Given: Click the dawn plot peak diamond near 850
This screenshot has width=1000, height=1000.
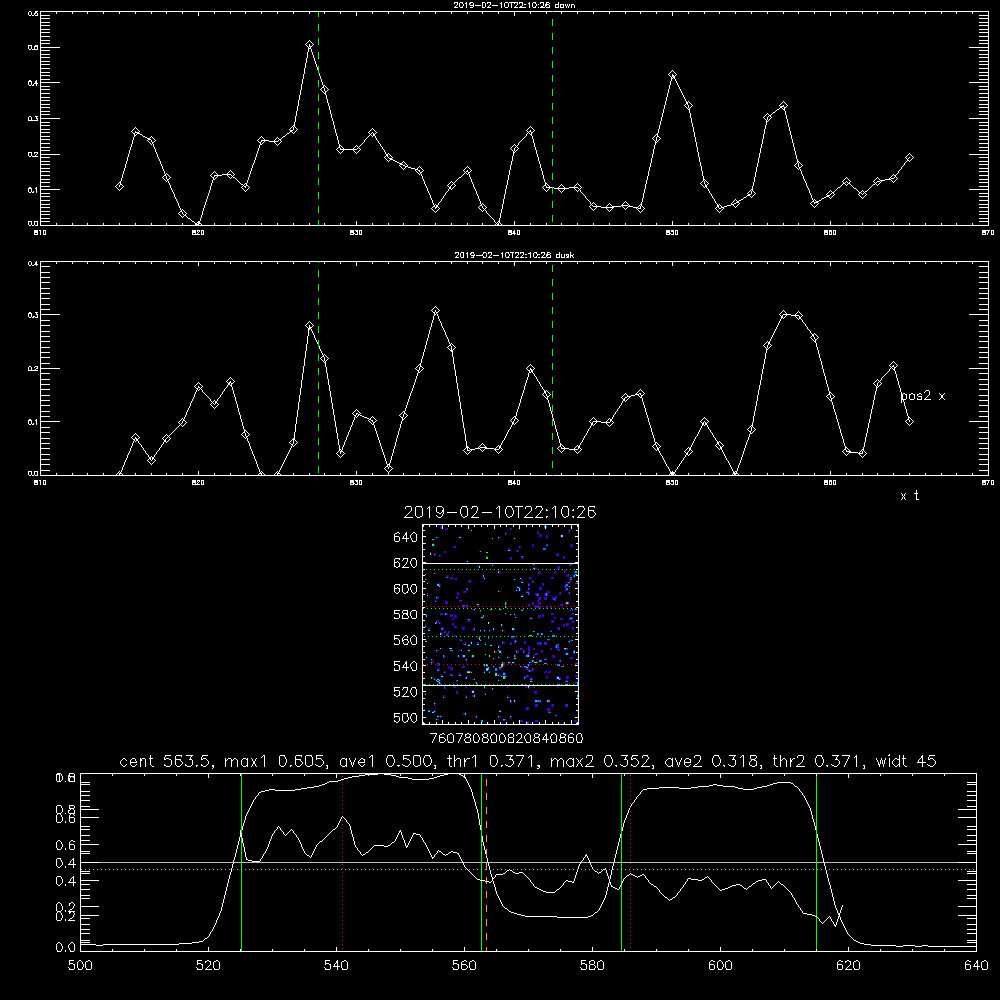Looking at the screenshot, I should point(672,75).
